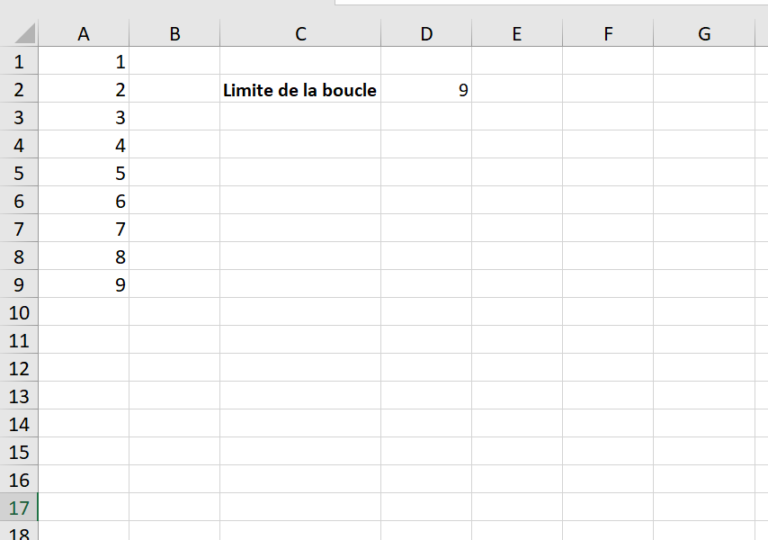Select cell A5 containing 5
Screen dimensions: 768x540
tap(84, 174)
